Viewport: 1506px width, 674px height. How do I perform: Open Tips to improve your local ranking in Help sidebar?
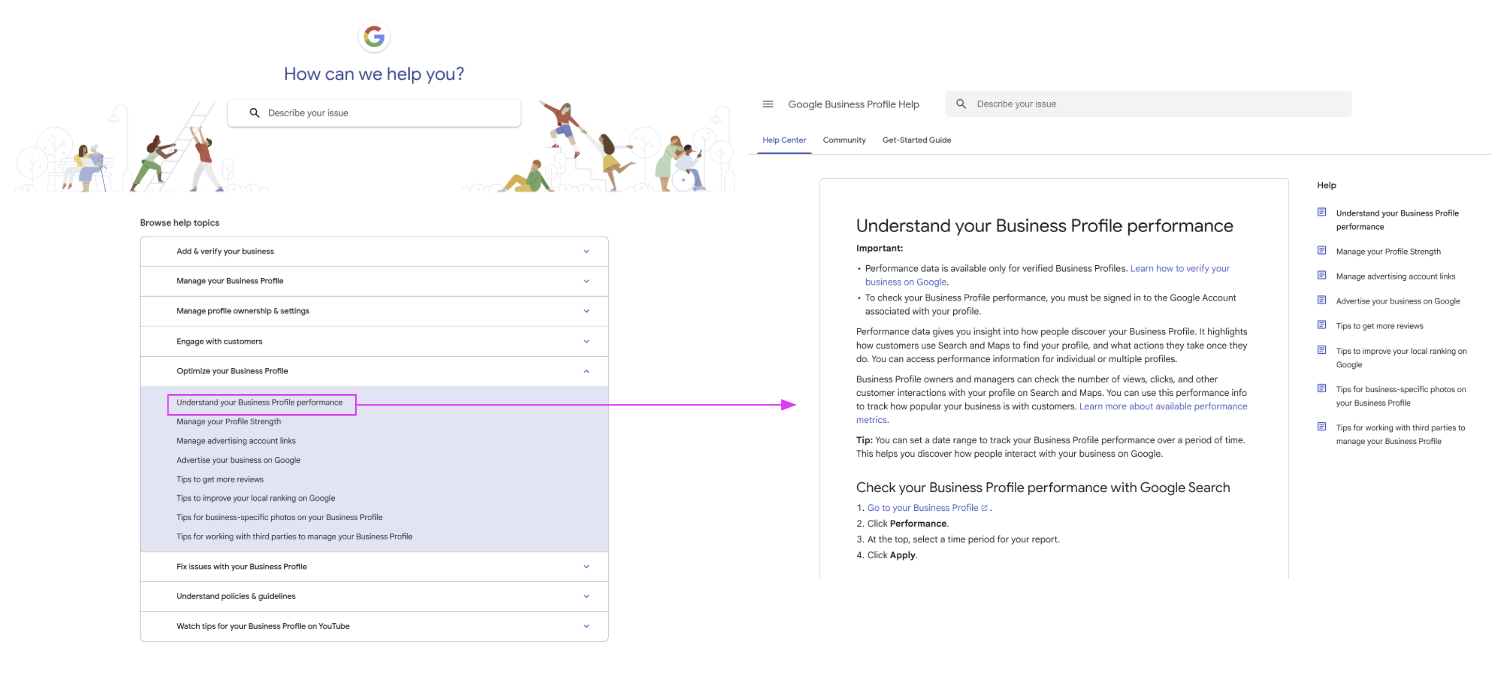pos(1402,358)
